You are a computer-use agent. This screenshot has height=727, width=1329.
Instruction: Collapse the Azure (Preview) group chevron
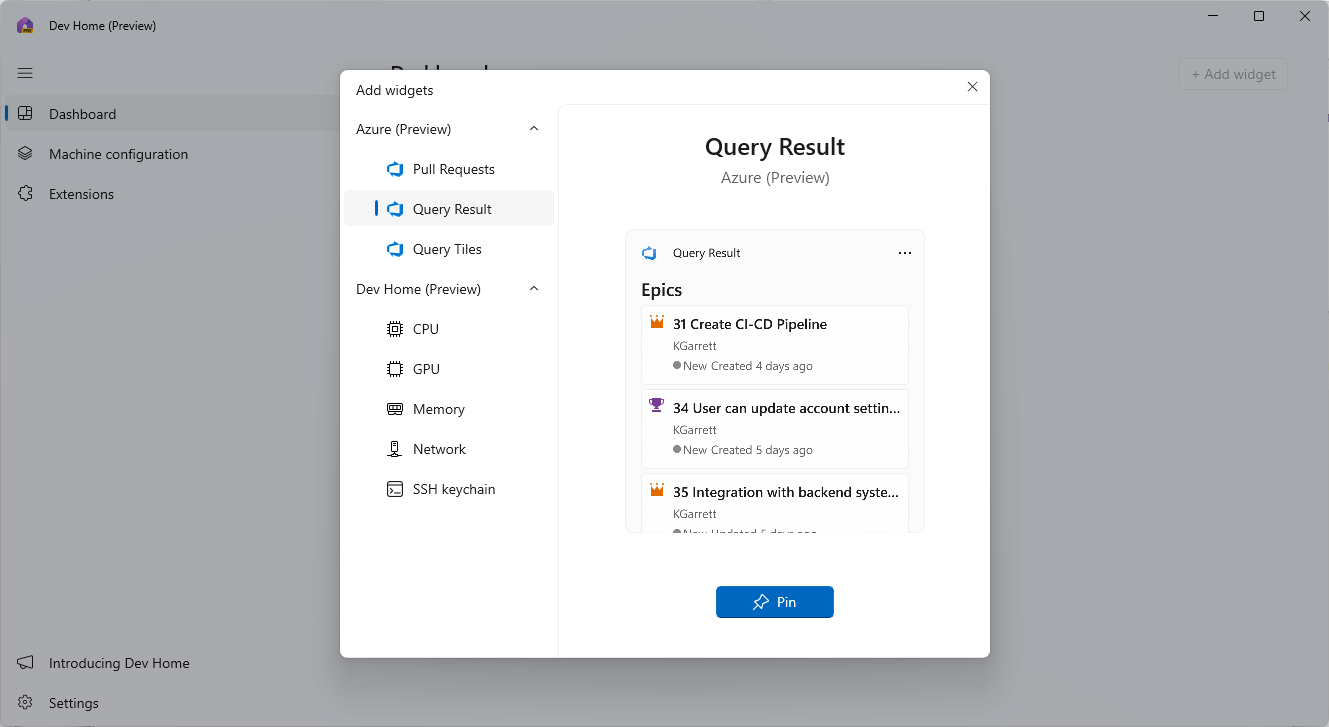click(534, 129)
